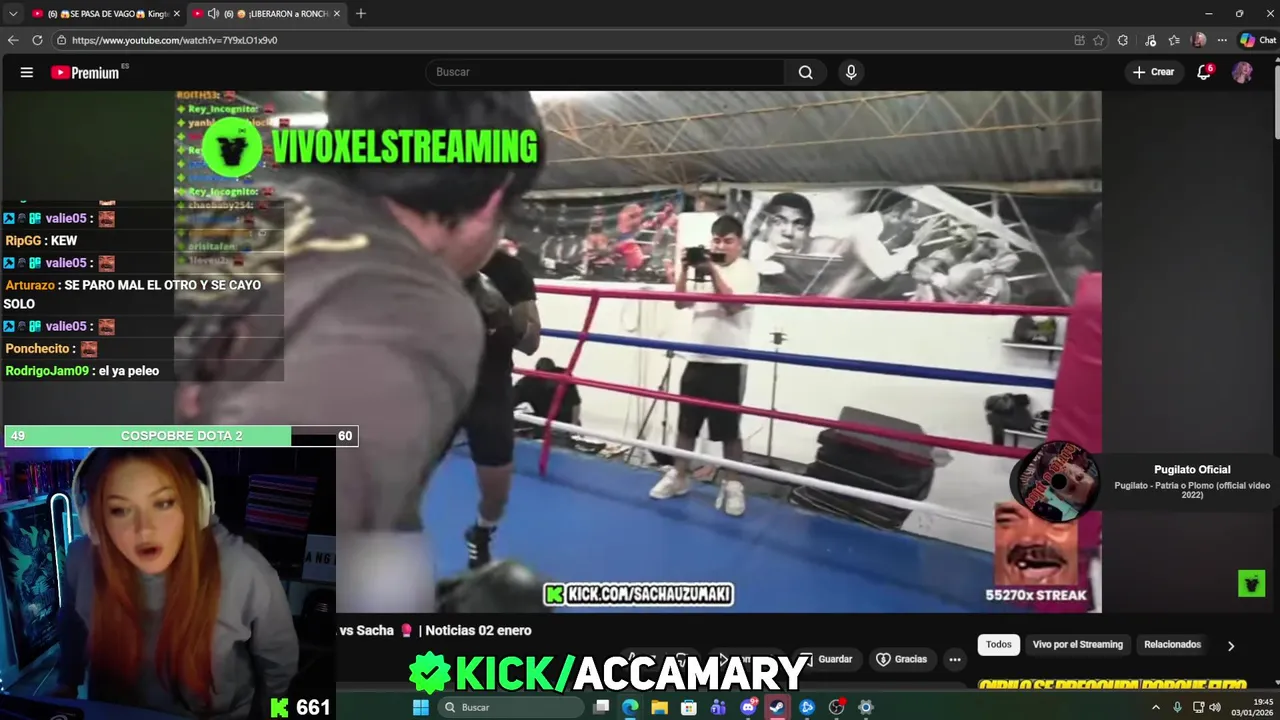This screenshot has height=720, width=1280.
Task: Open Microsoft Edge from taskbar
Action: pyautogui.click(x=630, y=707)
